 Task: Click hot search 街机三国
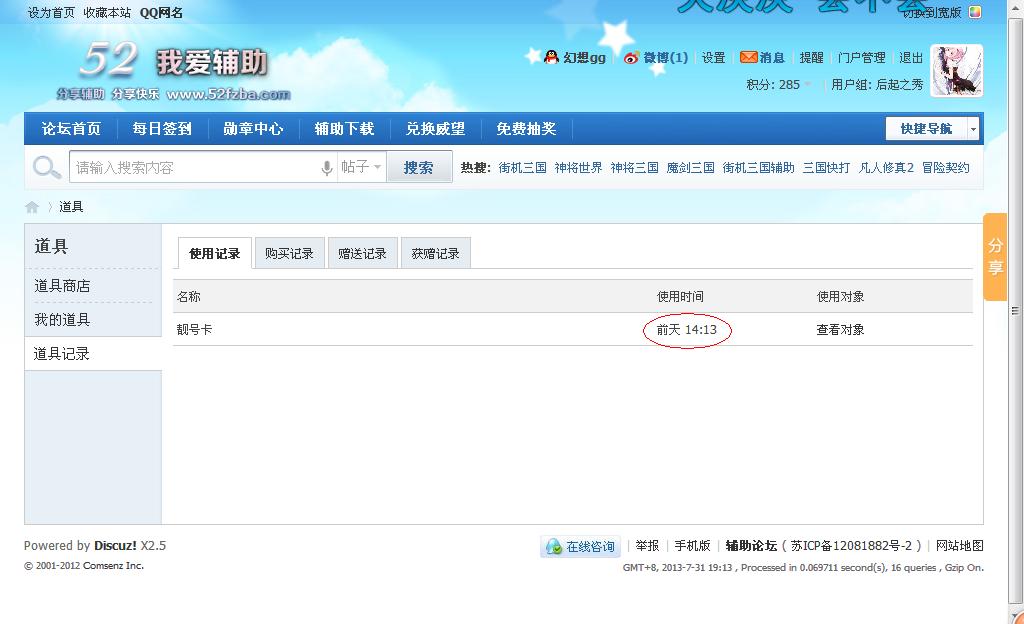coord(522,168)
